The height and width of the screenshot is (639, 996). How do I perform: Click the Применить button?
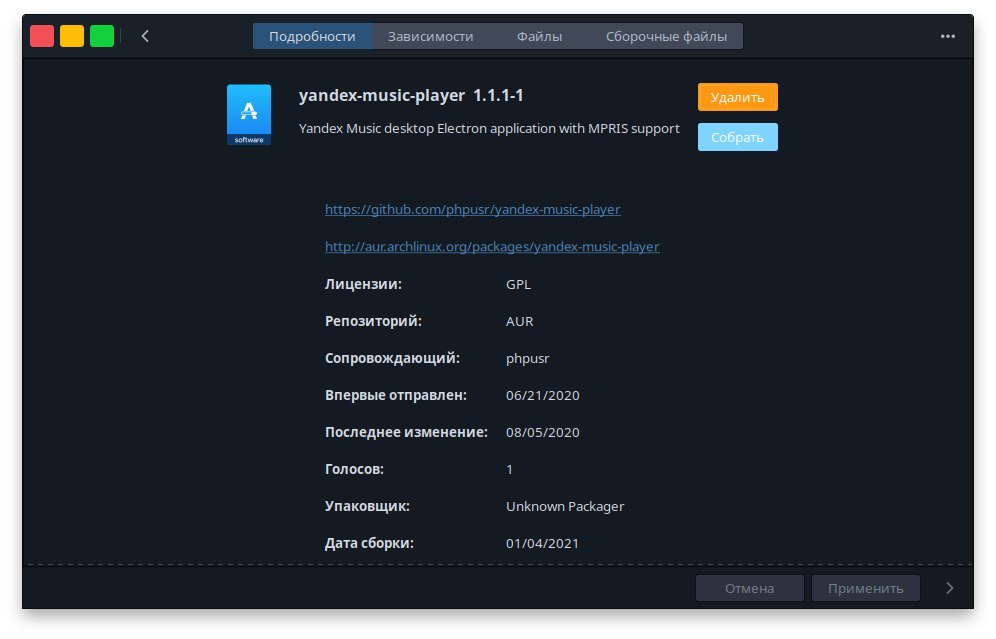[x=866, y=588]
